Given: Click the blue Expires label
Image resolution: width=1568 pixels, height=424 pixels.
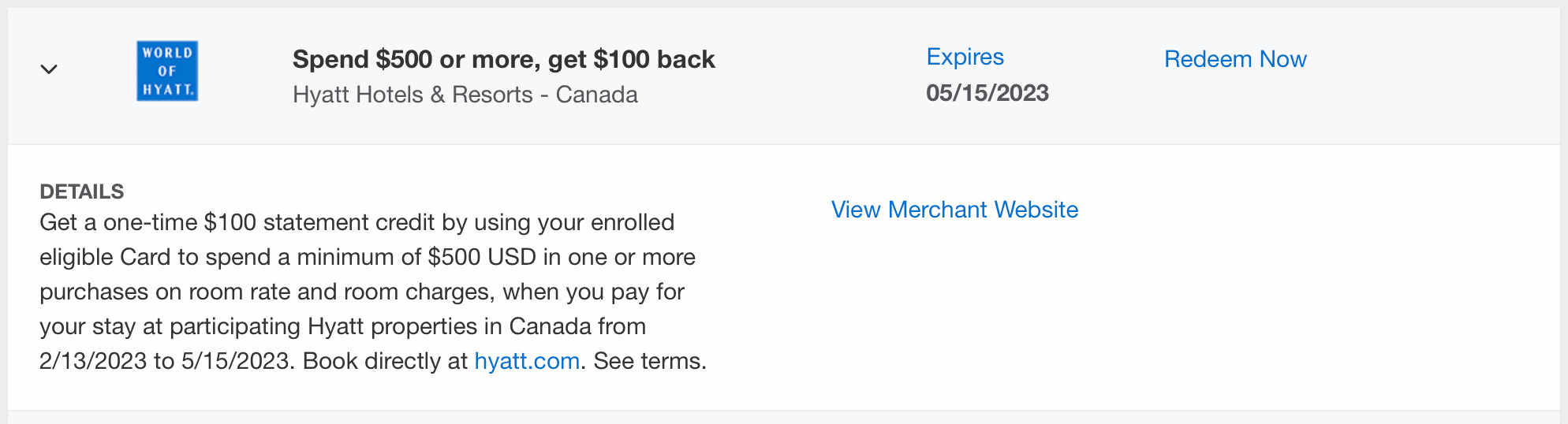Looking at the screenshot, I should 965,57.
